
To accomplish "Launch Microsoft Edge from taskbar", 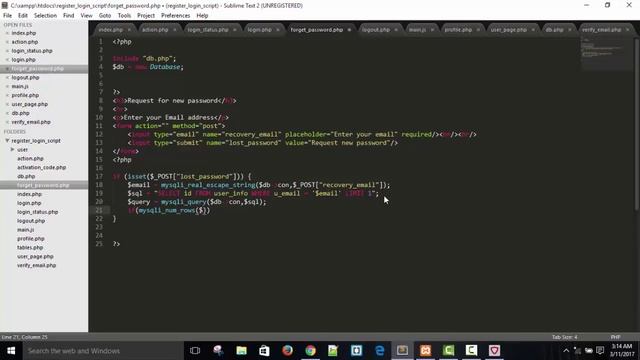I will pyautogui.click(x=380, y=351).
